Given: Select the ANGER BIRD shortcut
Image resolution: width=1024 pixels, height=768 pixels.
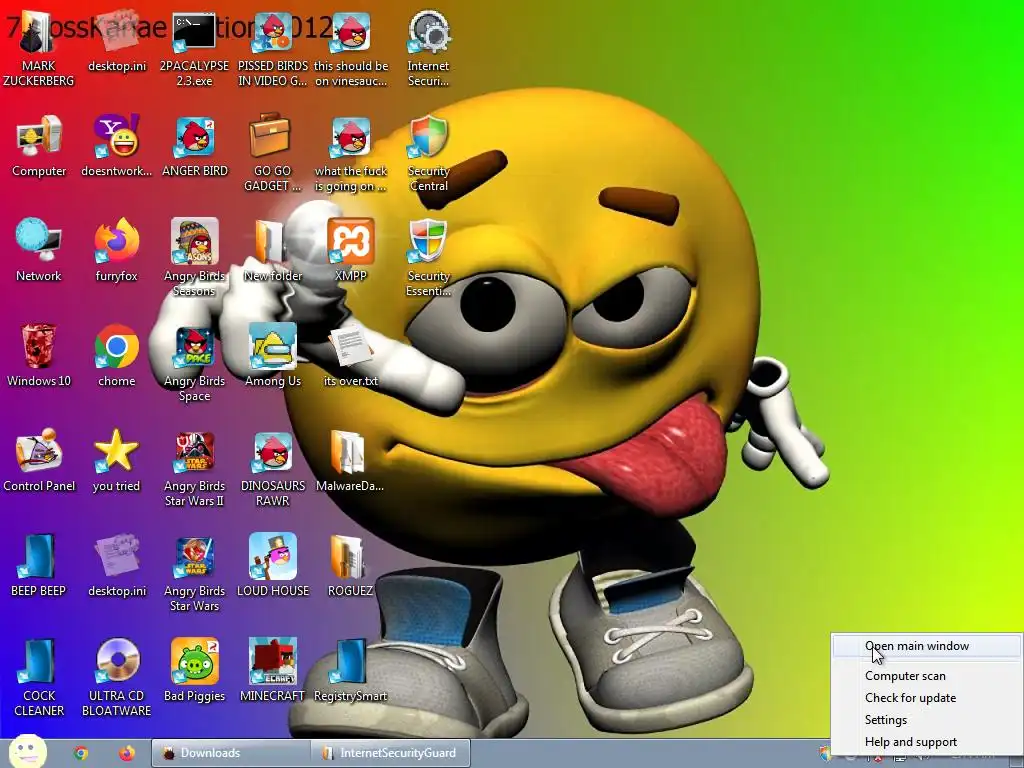Looking at the screenshot, I should 195,147.
